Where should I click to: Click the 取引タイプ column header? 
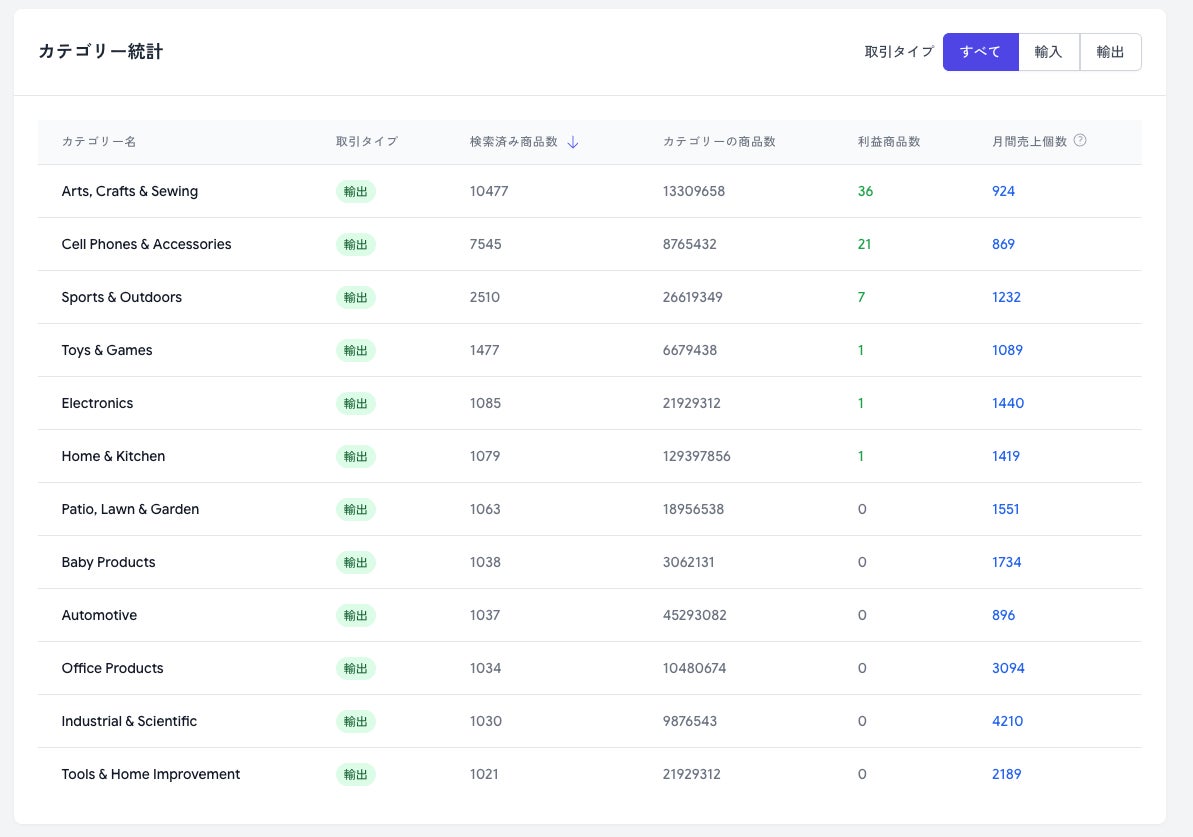coord(366,142)
